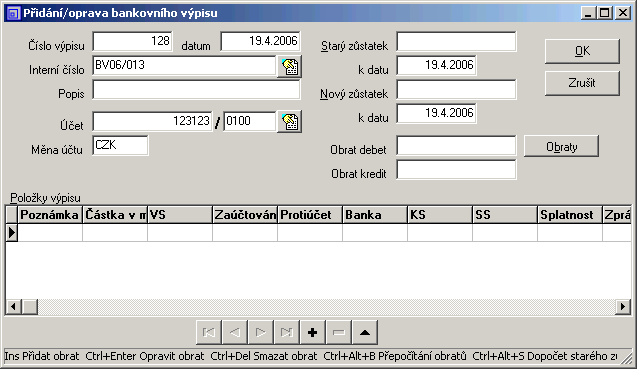This screenshot has width=637, height=369.
Task: Click 'Ctrl+Del Smazat obrat' status hint
Action: point(264,356)
